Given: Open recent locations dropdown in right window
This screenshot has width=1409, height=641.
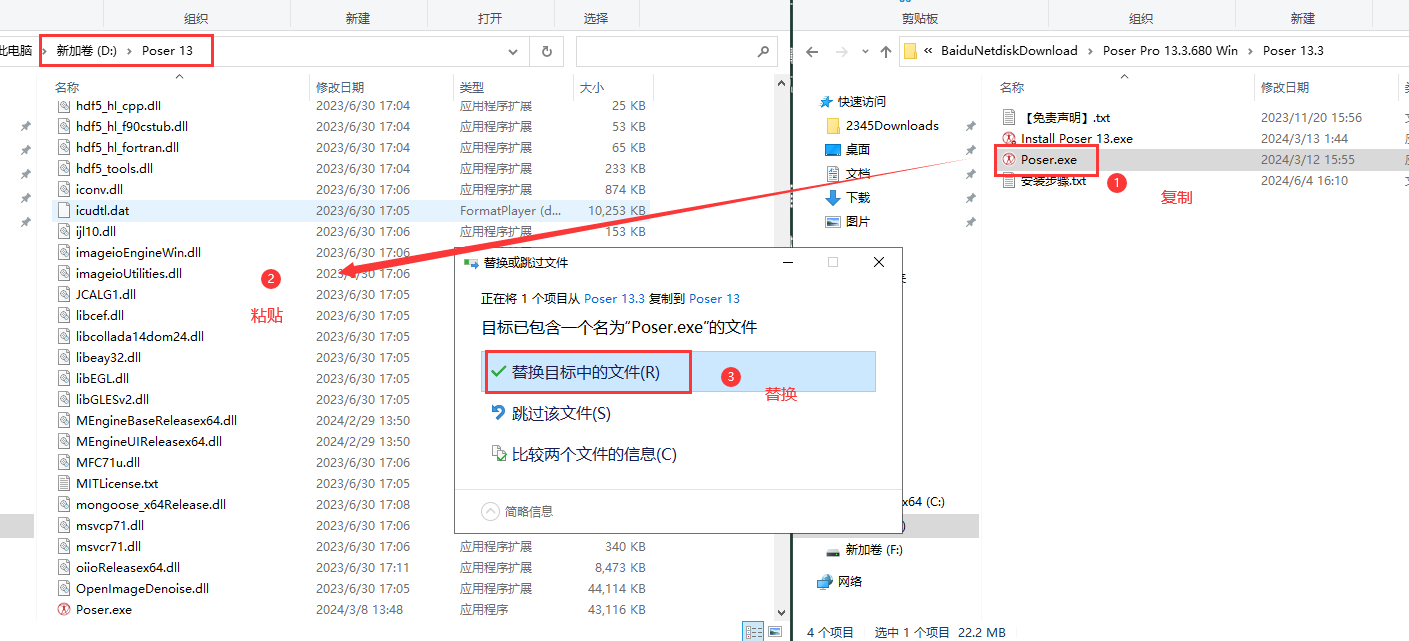Looking at the screenshot, I should click(x=866, y=51).
